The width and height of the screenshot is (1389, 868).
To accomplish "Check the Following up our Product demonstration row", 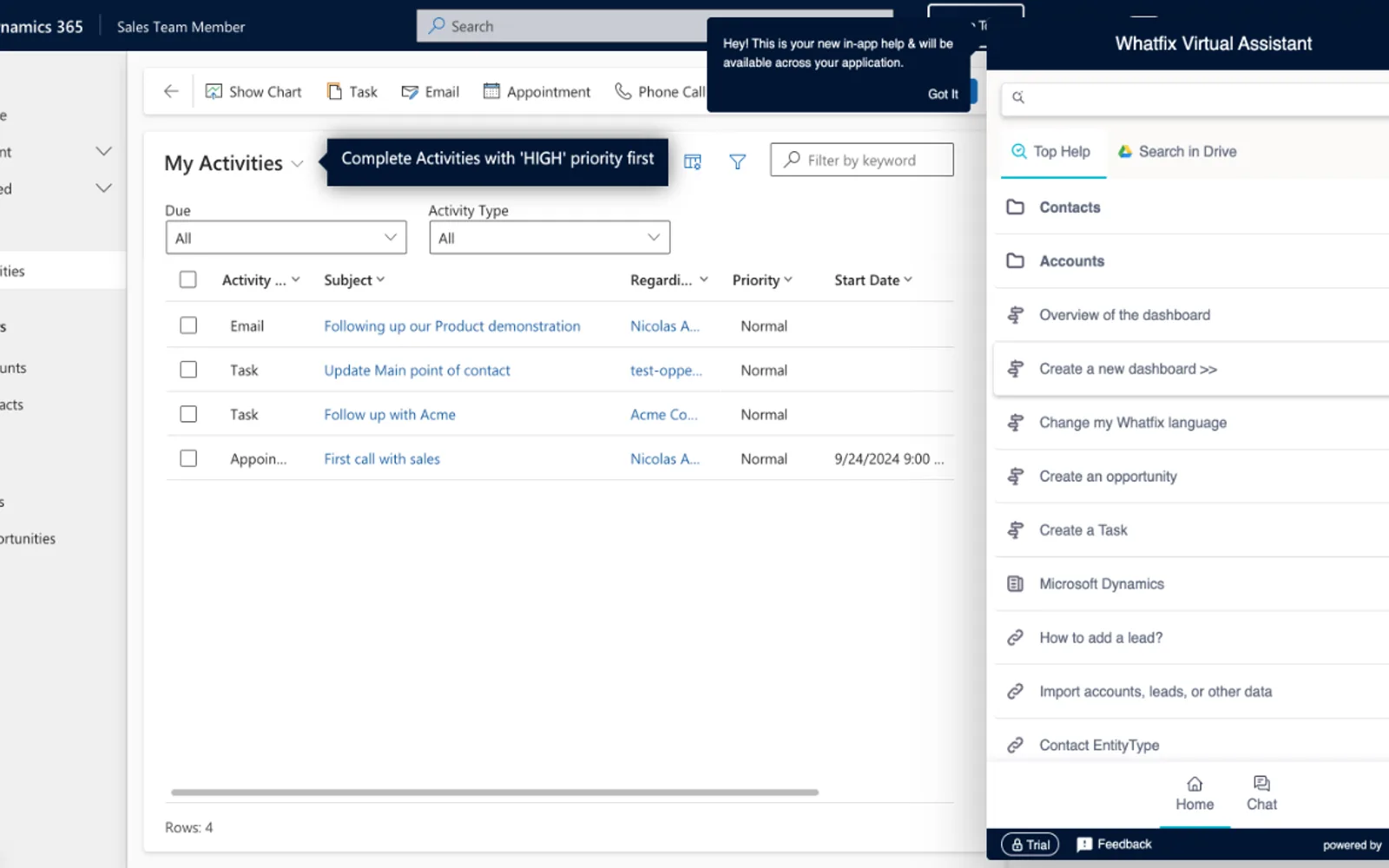I will pos(188,325).
